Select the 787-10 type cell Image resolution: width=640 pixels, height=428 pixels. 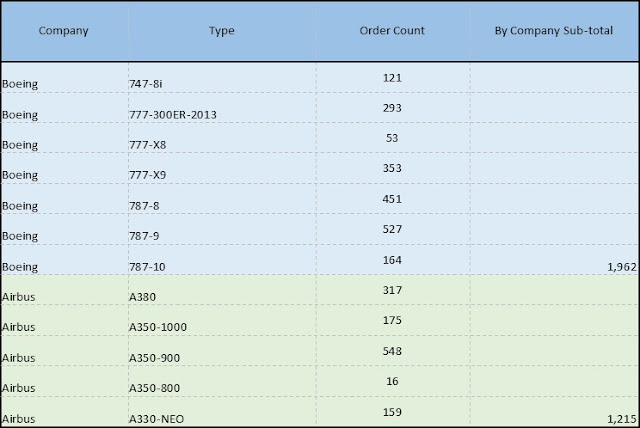tap(149, 267)
